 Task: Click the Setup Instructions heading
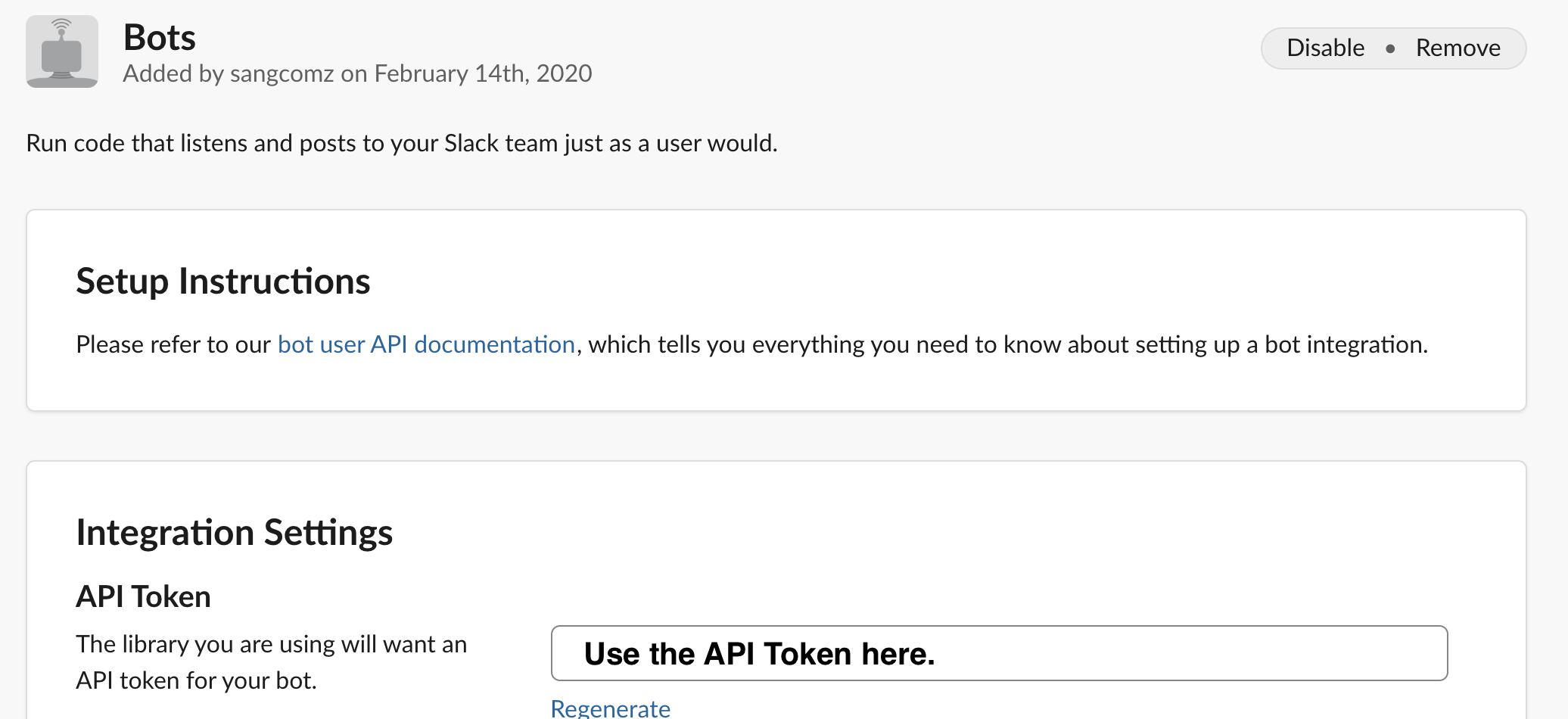click(x=222, y=281)
